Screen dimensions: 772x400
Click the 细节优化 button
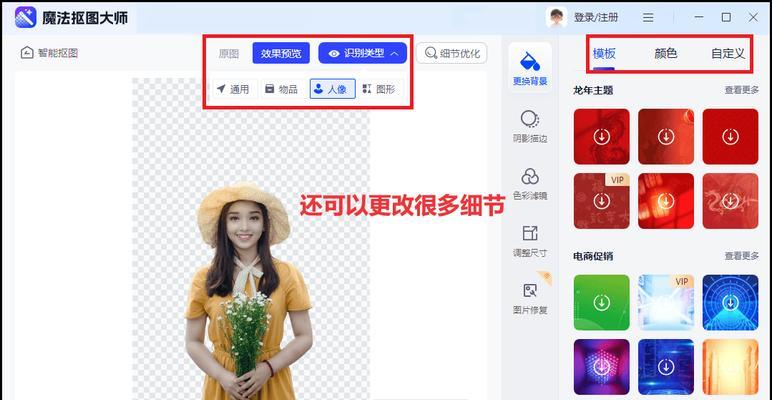(451, 53)
